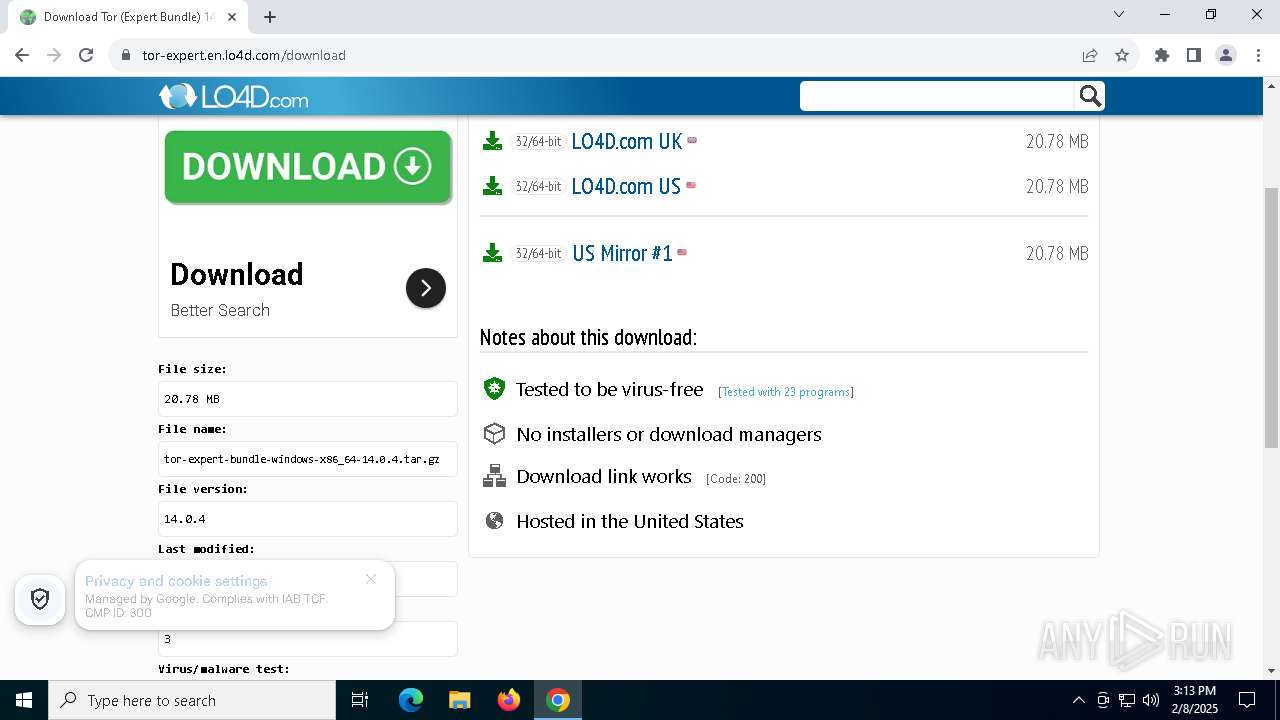Screen dimensions: 1280x720
Task: Click the 20.78 MB size in LO4D.com UK row
Action: [x=1057, y=141]
